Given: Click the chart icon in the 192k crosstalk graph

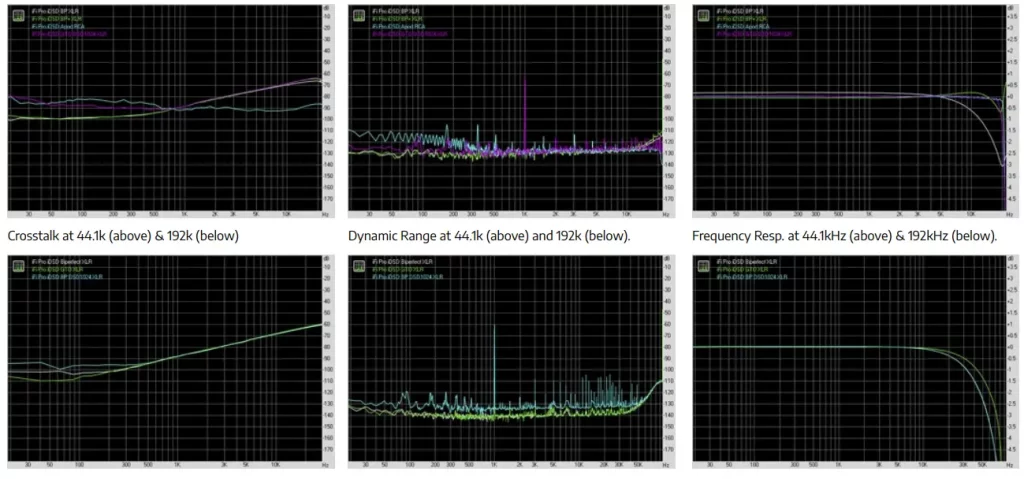Looking at the screenshot, I should click(x=17, y=267).
